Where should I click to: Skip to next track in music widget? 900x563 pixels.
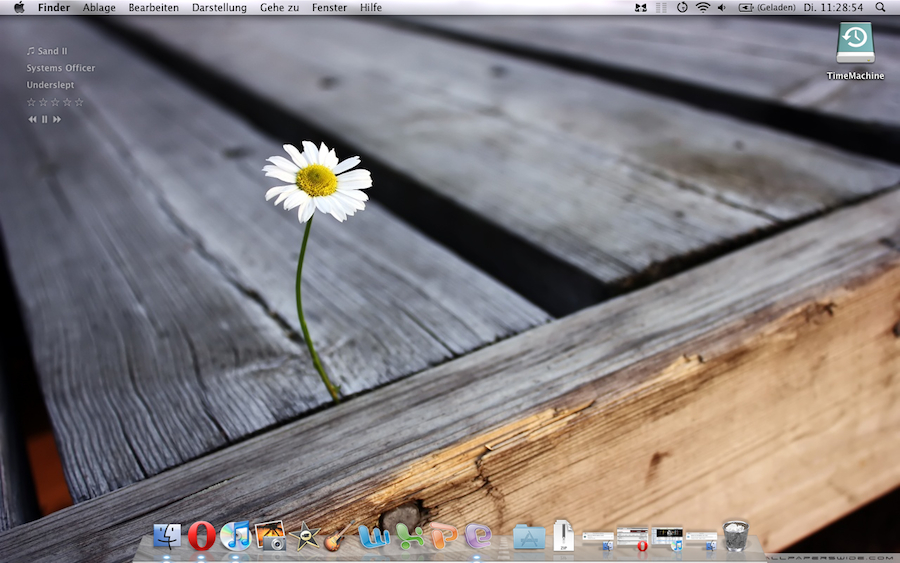click(x=57, y=119)
